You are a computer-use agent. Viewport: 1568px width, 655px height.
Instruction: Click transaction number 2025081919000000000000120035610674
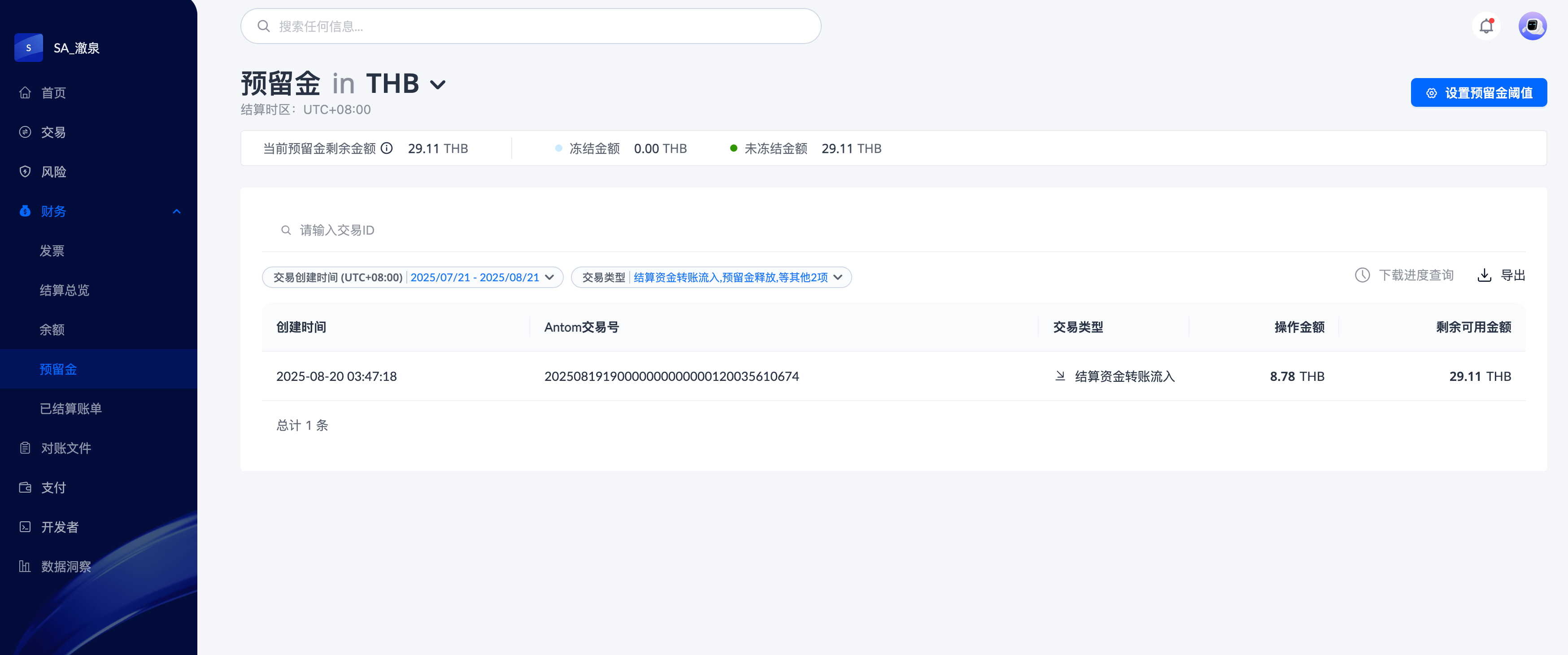coord(671,376)
